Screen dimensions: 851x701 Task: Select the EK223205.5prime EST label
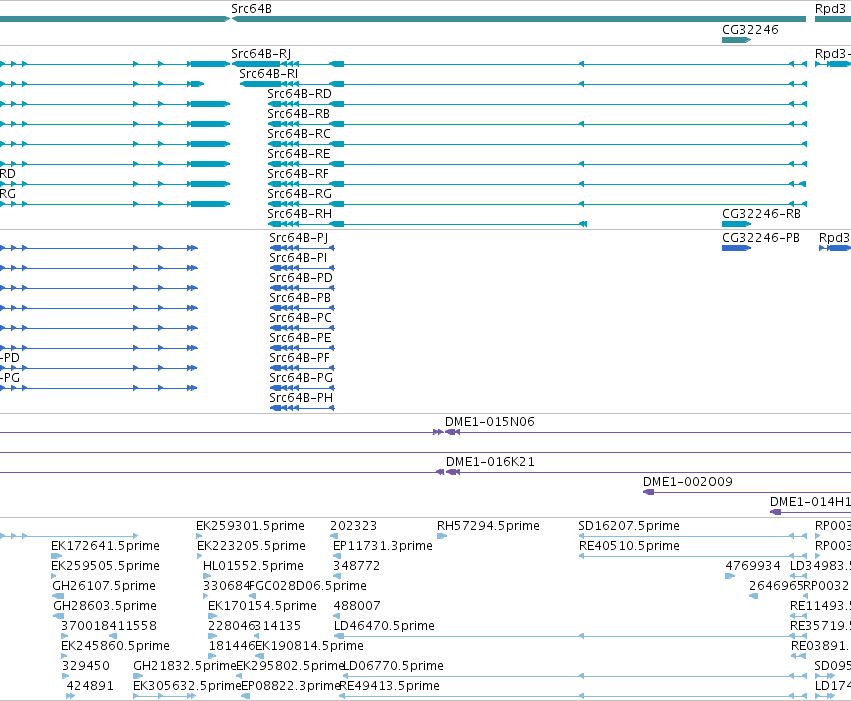(x=251, y=545)
